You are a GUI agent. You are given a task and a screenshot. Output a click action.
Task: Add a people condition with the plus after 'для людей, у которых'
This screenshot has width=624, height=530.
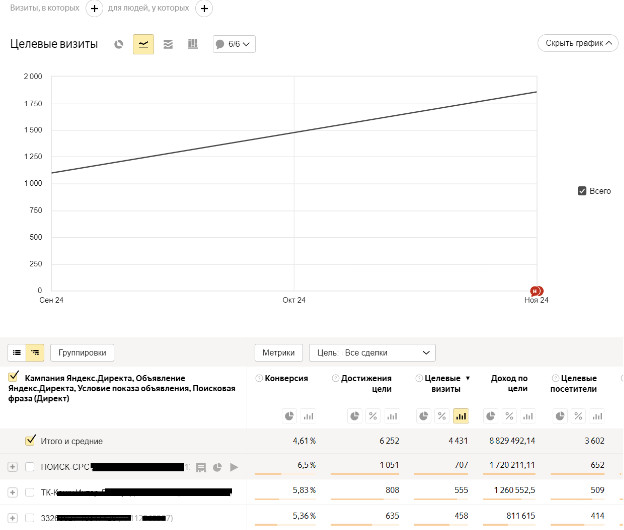204,8
